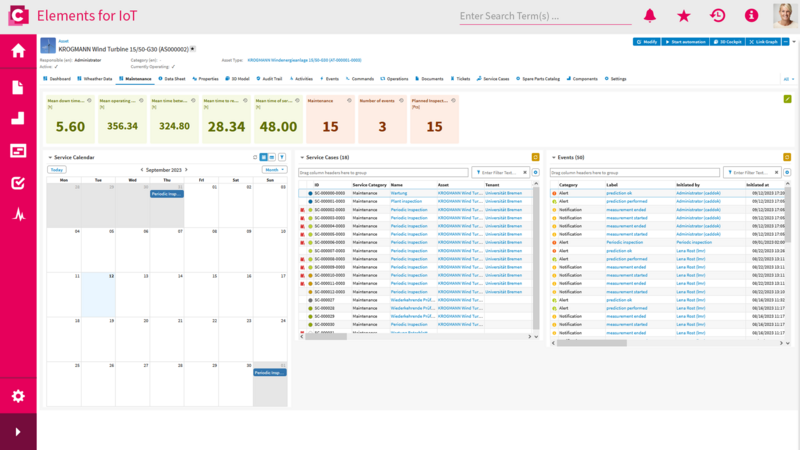The width and height of the screenshot is (800, 450).
Task: Switch to the Data Sheet tab
Action: pos(172,79)
